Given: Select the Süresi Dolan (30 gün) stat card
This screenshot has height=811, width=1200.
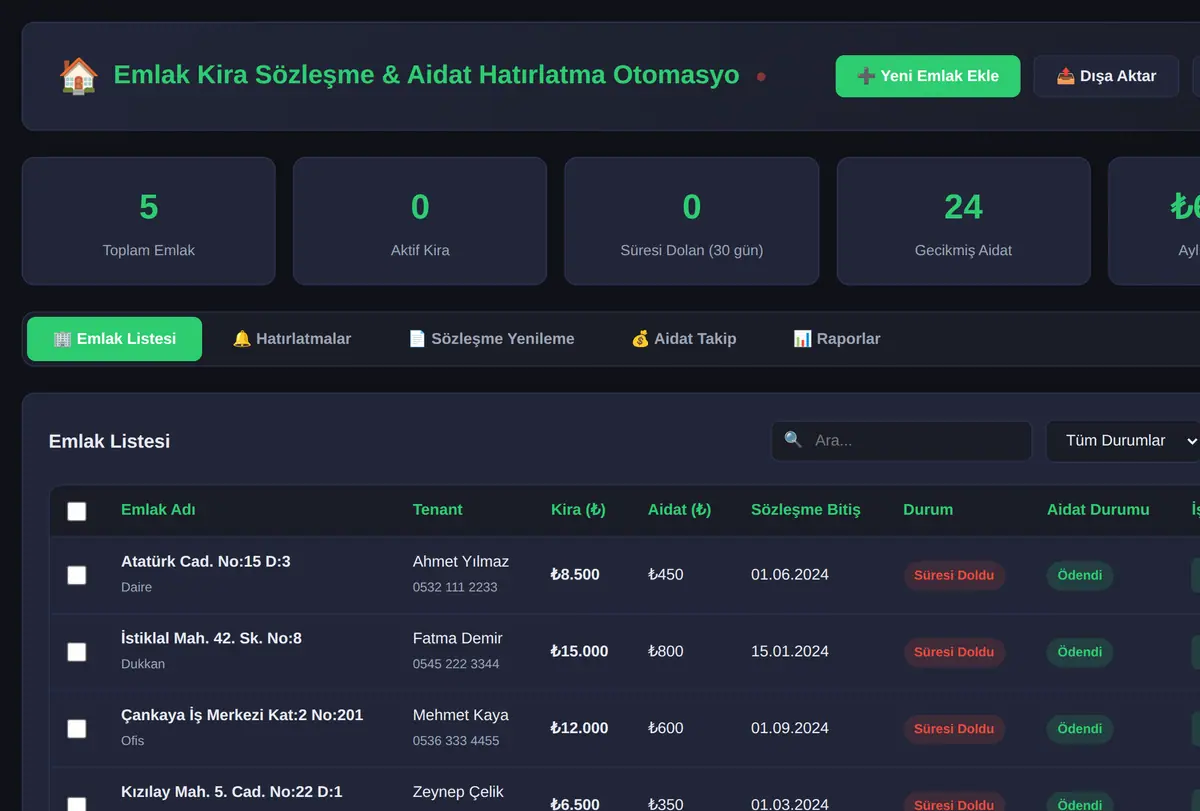Looking at the screenshot, I should (692, 221).
